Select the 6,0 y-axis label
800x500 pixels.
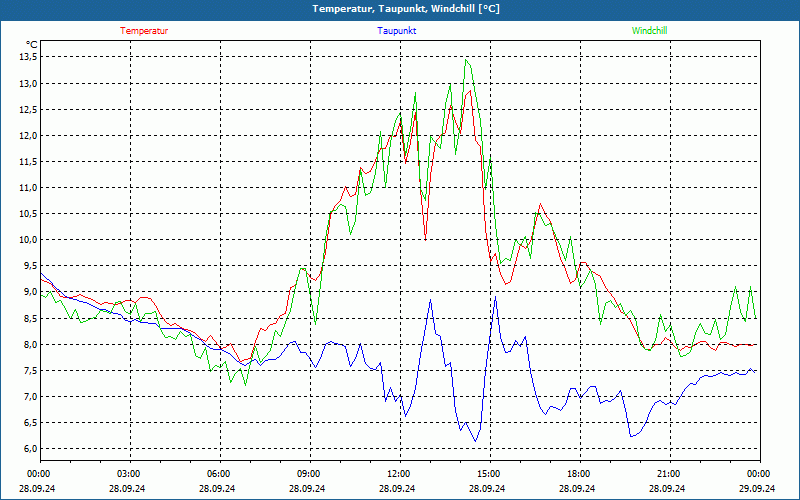pos(30,449)
